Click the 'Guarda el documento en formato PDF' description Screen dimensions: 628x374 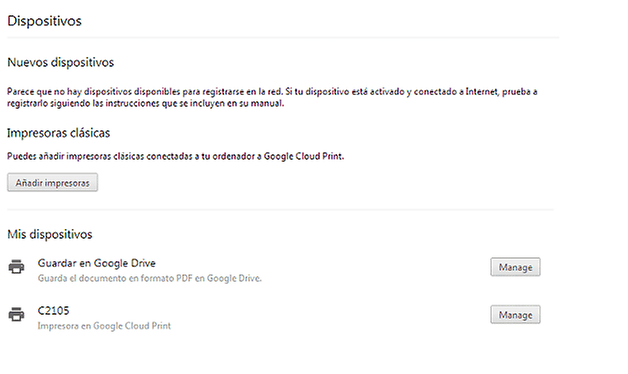tap(150, 278)
